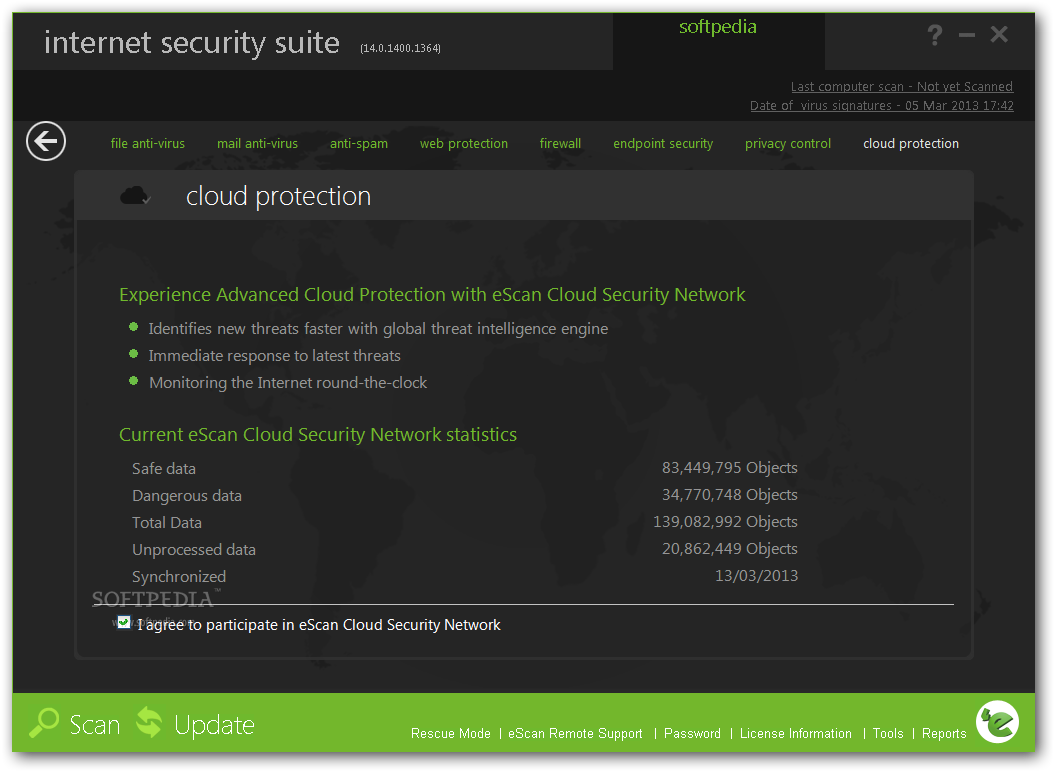Click the 'internet security suite' title
Viewport: 1055px width, 772px height.
click(192, 43)
